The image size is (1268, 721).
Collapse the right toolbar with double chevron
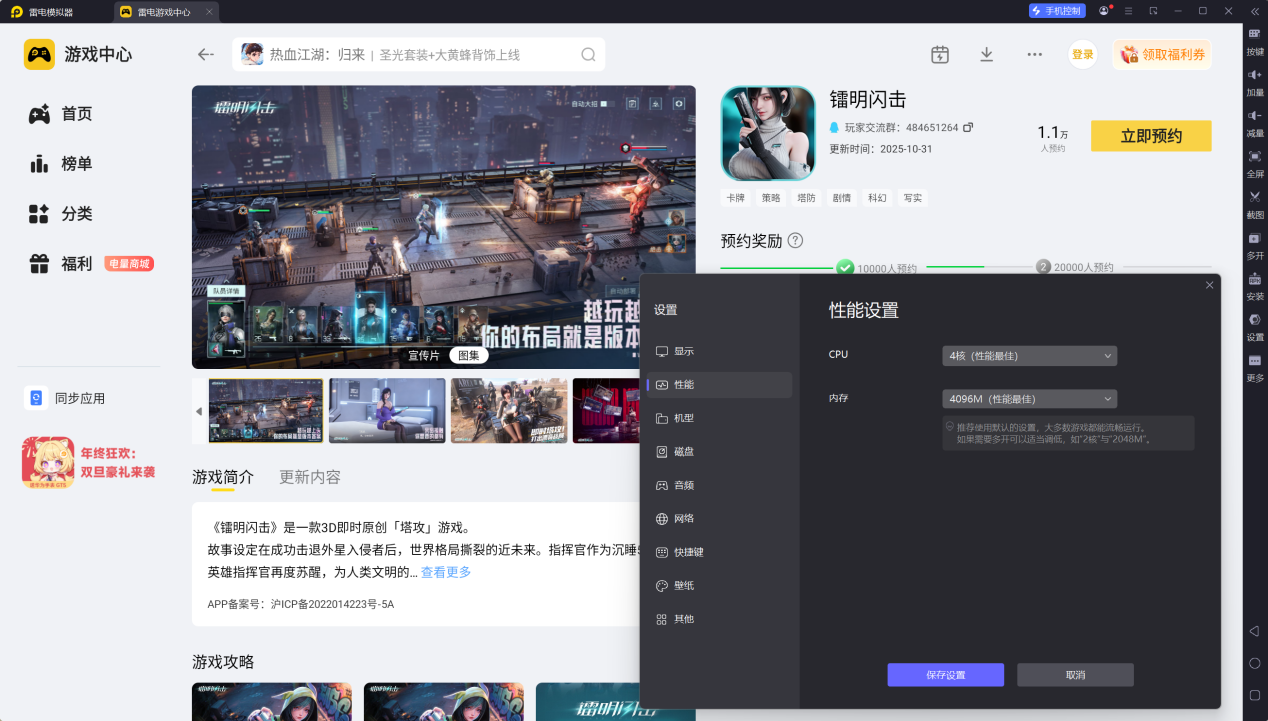tap(1255, 11)
